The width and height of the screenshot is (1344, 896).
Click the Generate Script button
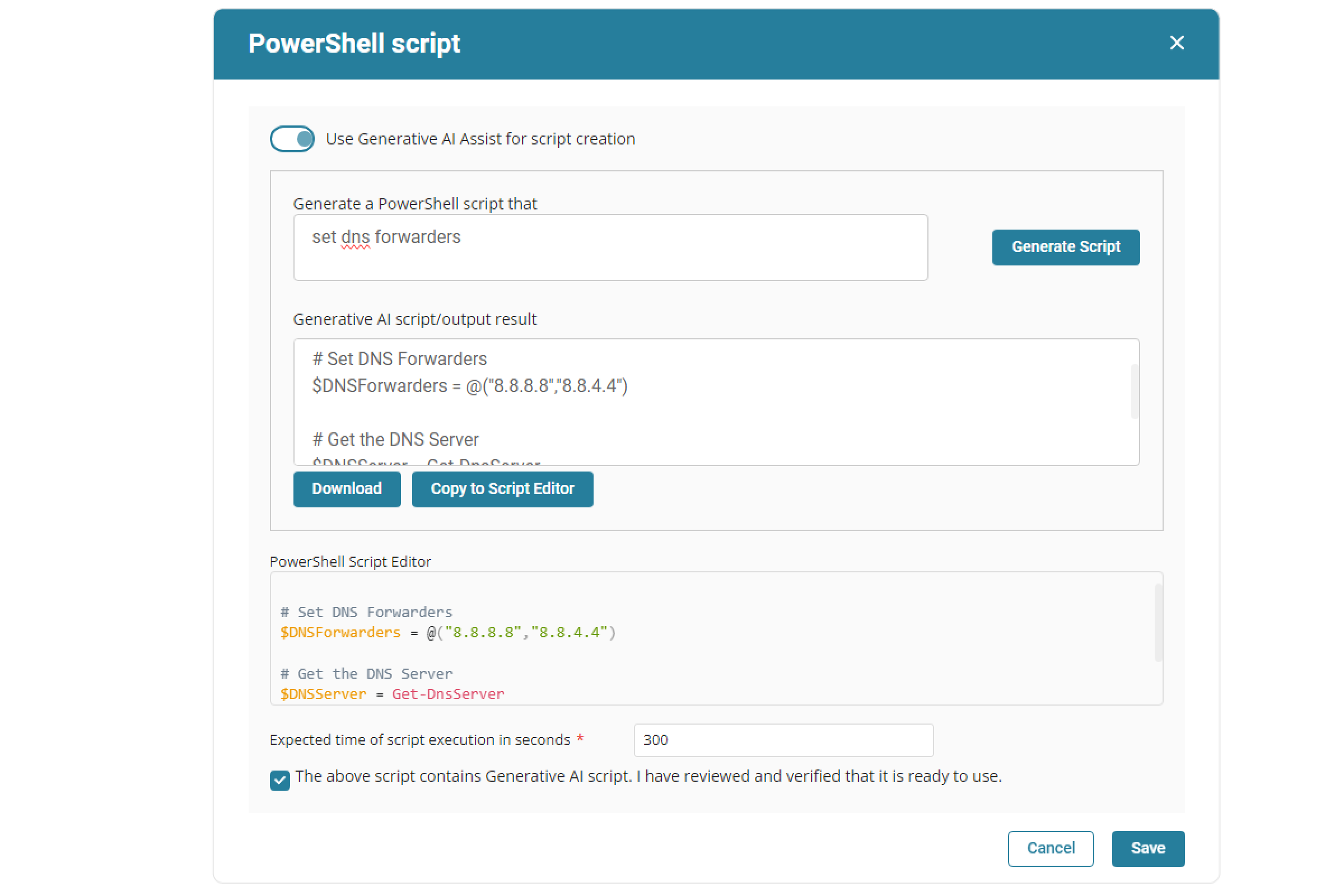click(x=1066, y=247)
